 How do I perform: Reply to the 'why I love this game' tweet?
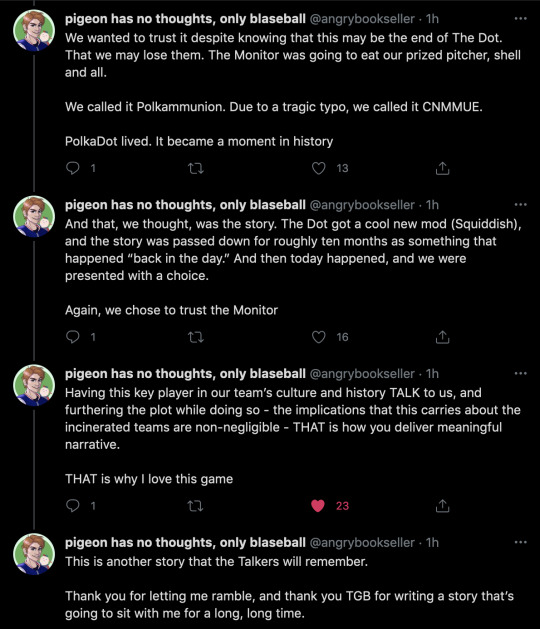[73, 506]
